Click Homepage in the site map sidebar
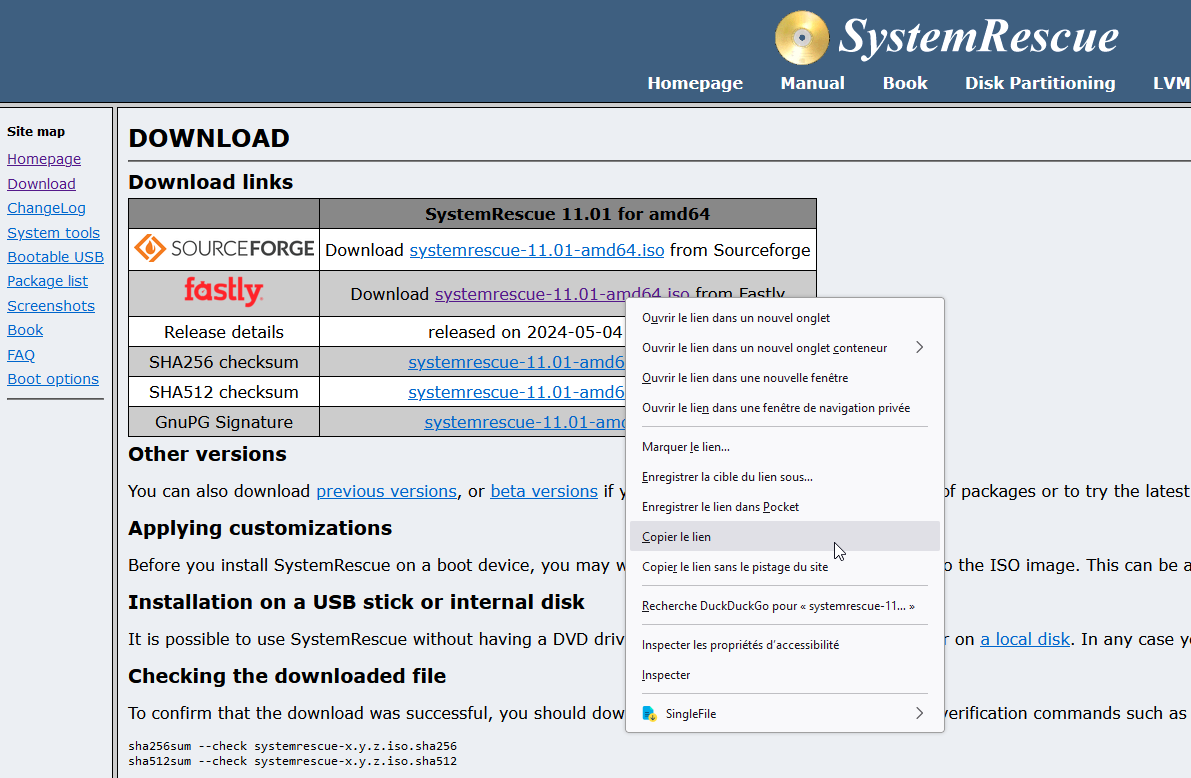 [x=44, y=159]
